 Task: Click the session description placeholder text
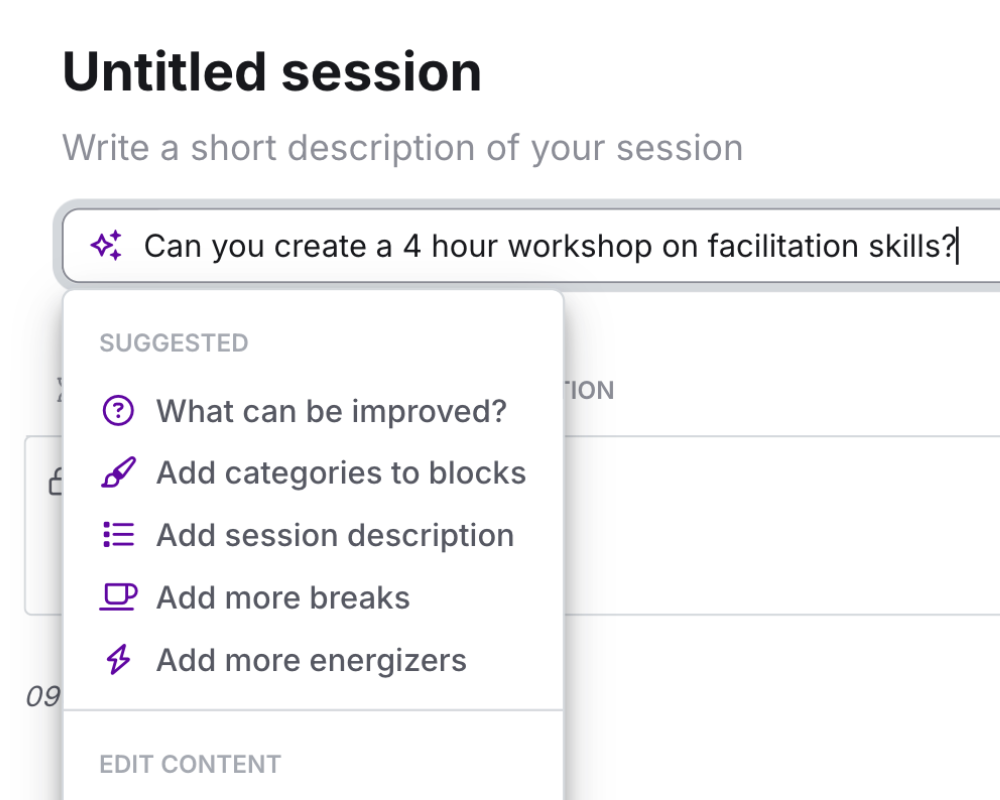(x=402, y=148)
